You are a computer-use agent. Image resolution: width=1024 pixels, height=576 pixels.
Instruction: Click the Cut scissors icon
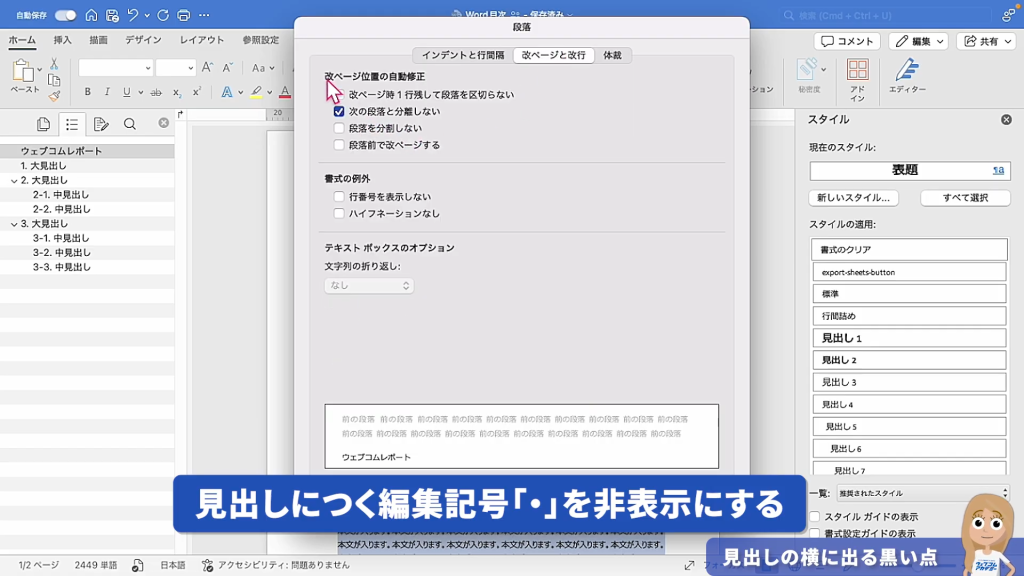click(x=54, y=63)
